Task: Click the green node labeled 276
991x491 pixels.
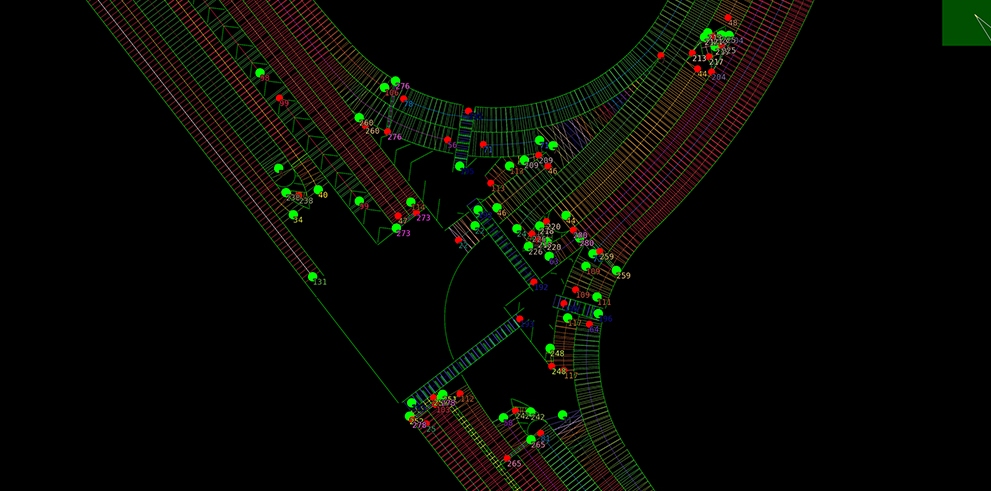Action: click(395, 81)
